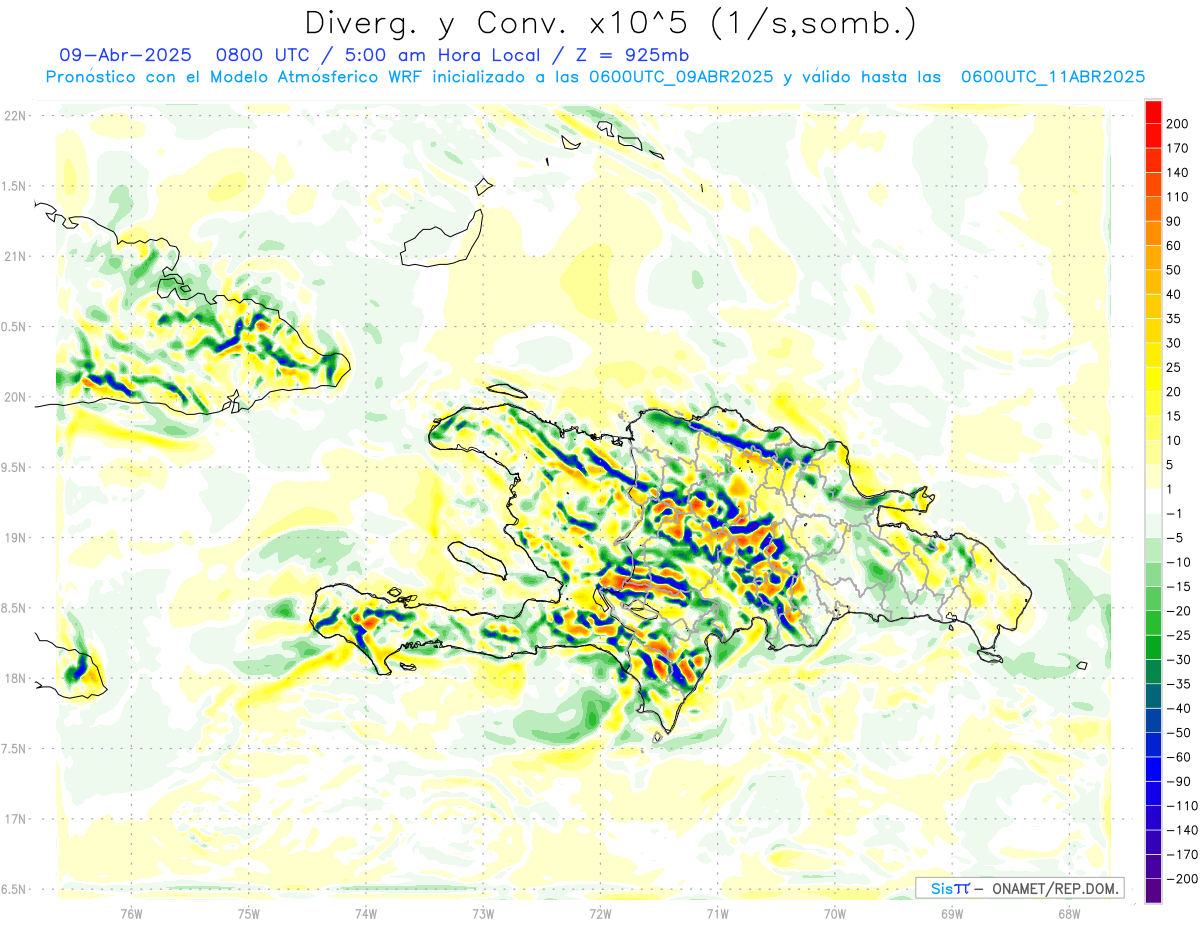Viewport: 1200px width, 927px height.
Task: Click the white colorbar segment between 1 and -1
Action: click(x=1153, y=501)
